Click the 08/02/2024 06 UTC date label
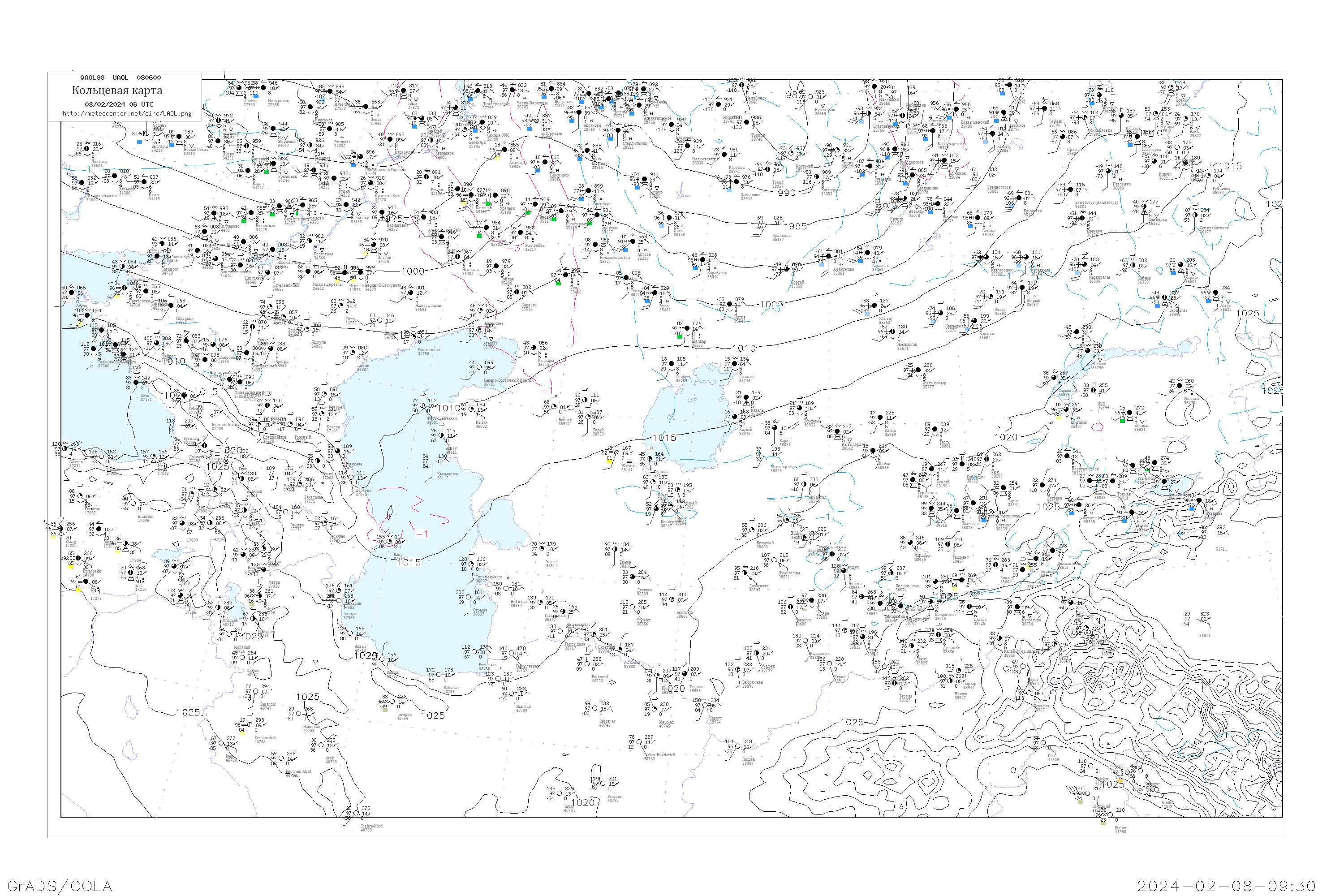This screenshot has height=896, width=1344. click(x=119, y=104)
